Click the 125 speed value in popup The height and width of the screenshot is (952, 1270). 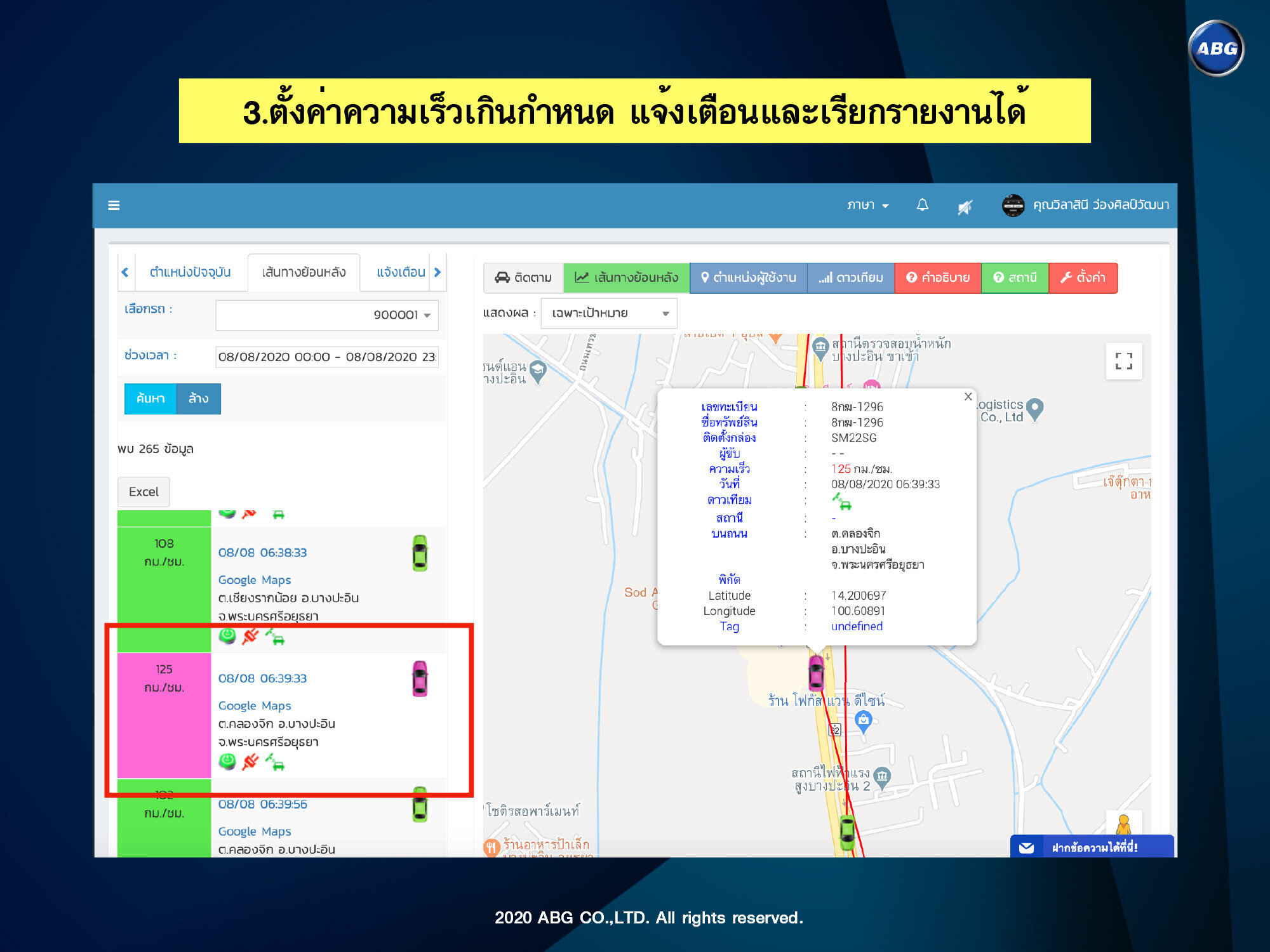pos(841,469)
